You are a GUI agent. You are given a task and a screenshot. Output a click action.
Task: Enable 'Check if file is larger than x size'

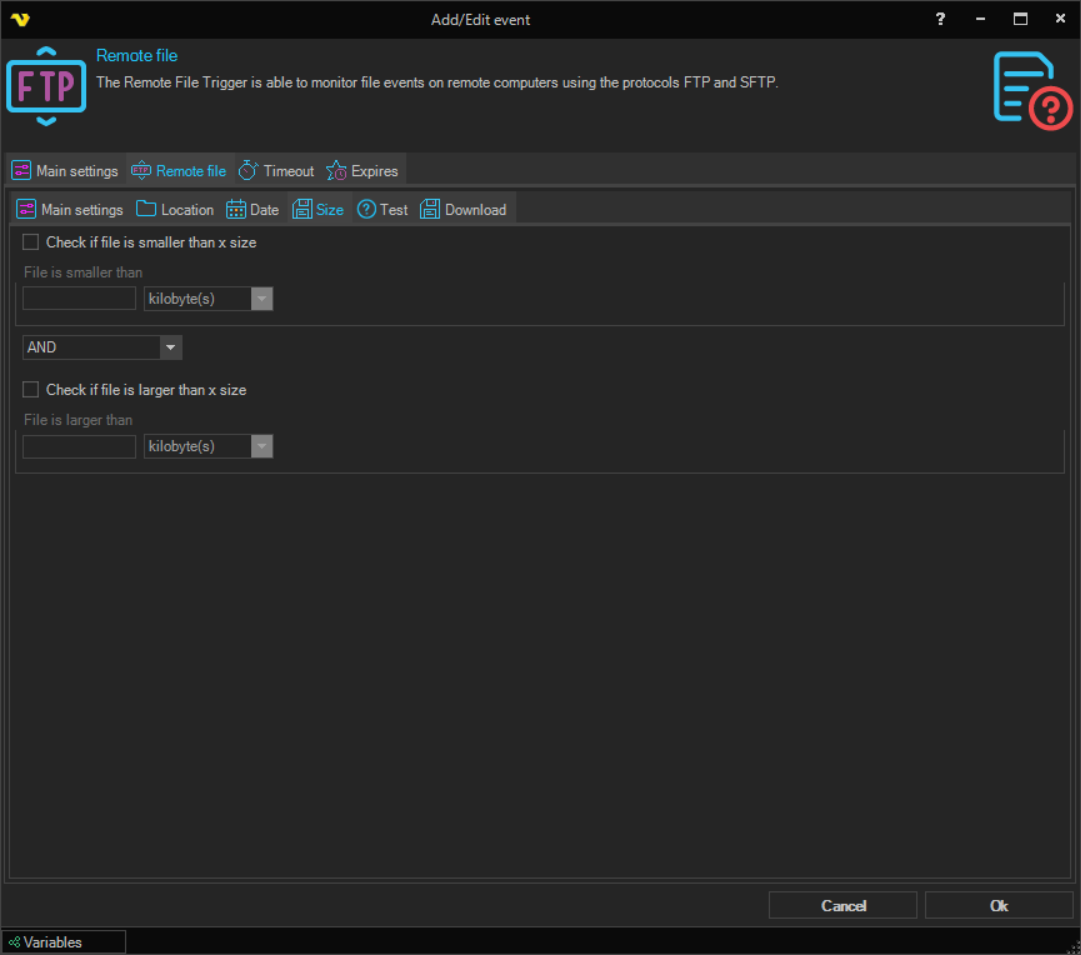[31, 390]
